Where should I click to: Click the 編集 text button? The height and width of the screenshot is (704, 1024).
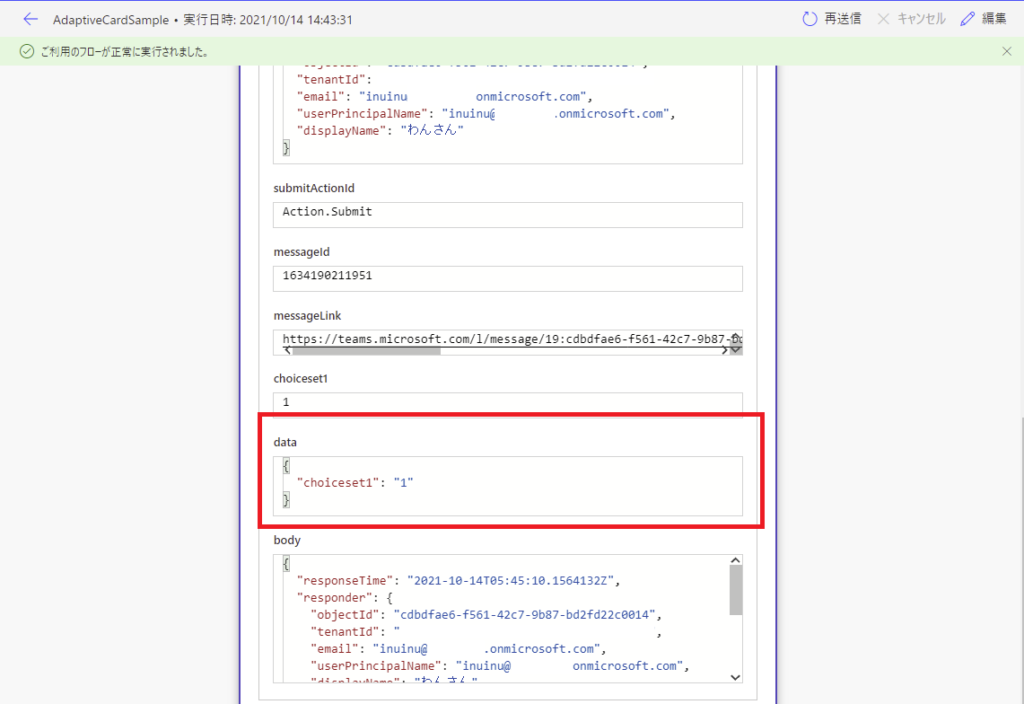[x=994, y=19]
